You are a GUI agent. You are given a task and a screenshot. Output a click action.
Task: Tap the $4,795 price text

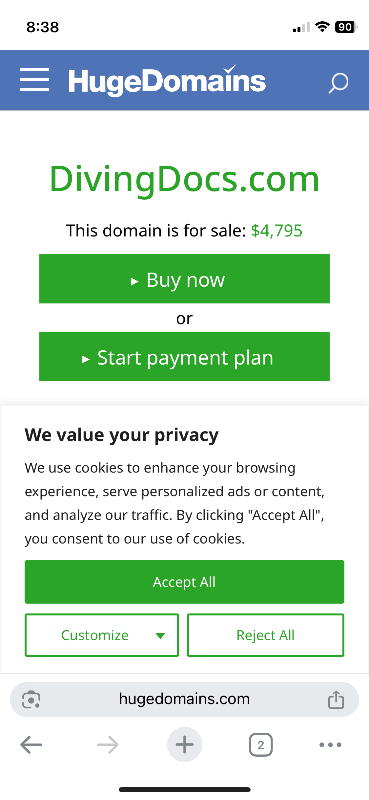[277, 231]
